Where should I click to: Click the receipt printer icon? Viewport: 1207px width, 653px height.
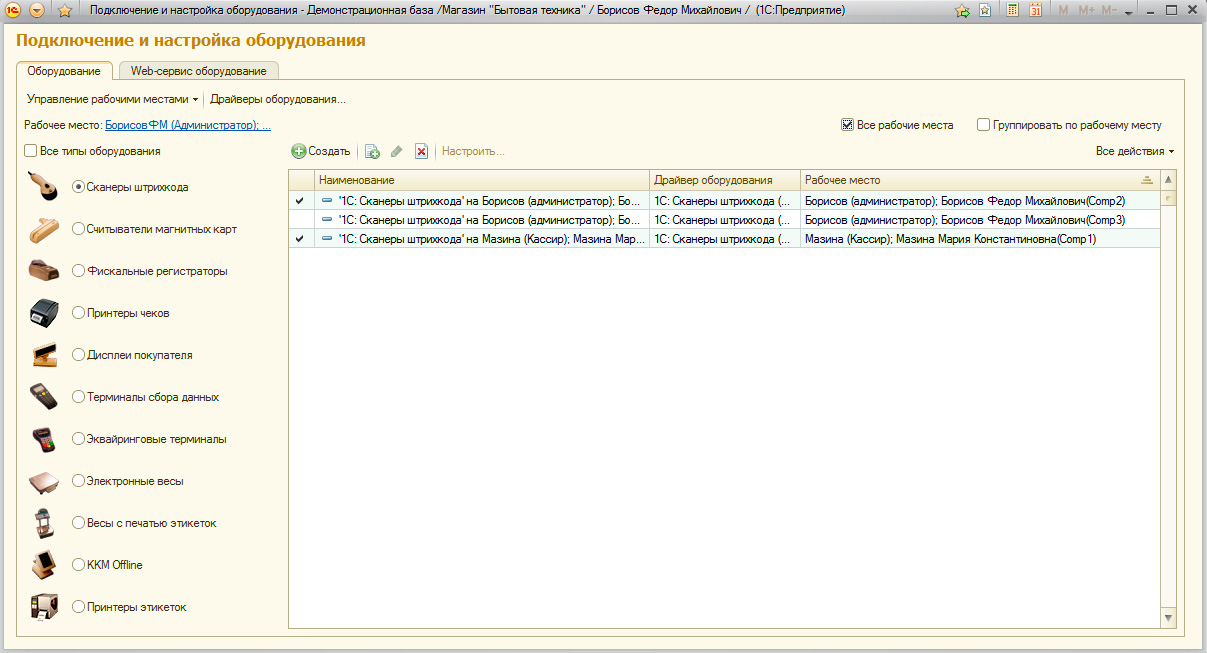(45, 313)
